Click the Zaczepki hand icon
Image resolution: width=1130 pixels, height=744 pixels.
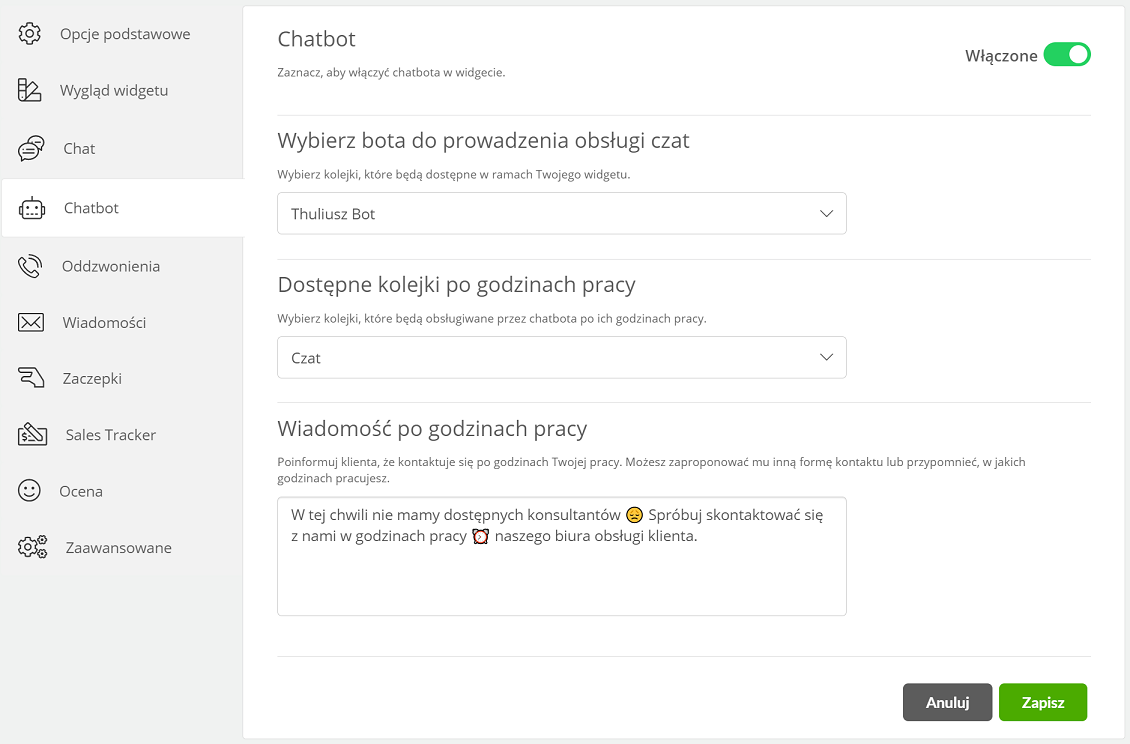coord(31,378)
